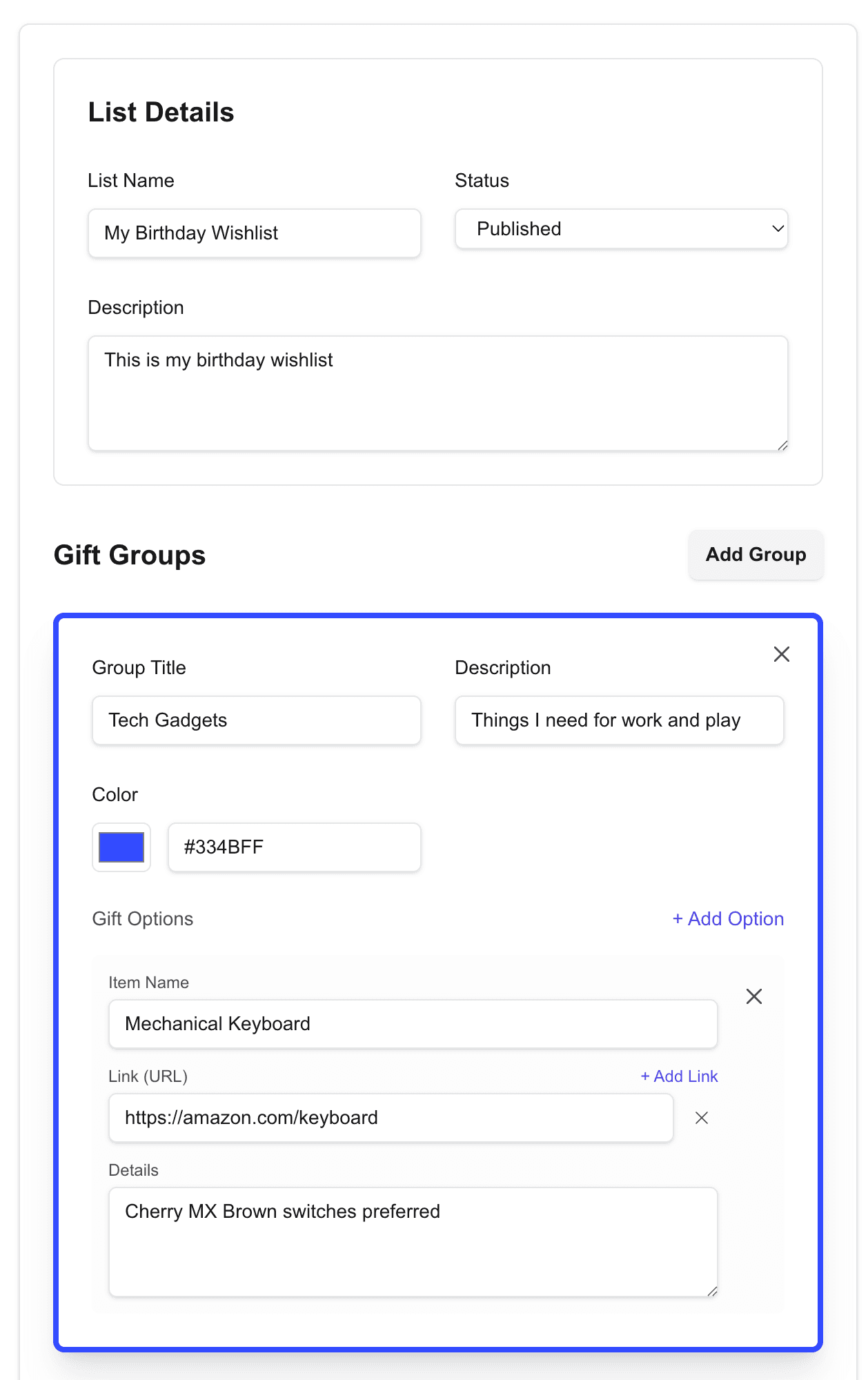
Task: Click the Color field label
Action: pos(115,795)
